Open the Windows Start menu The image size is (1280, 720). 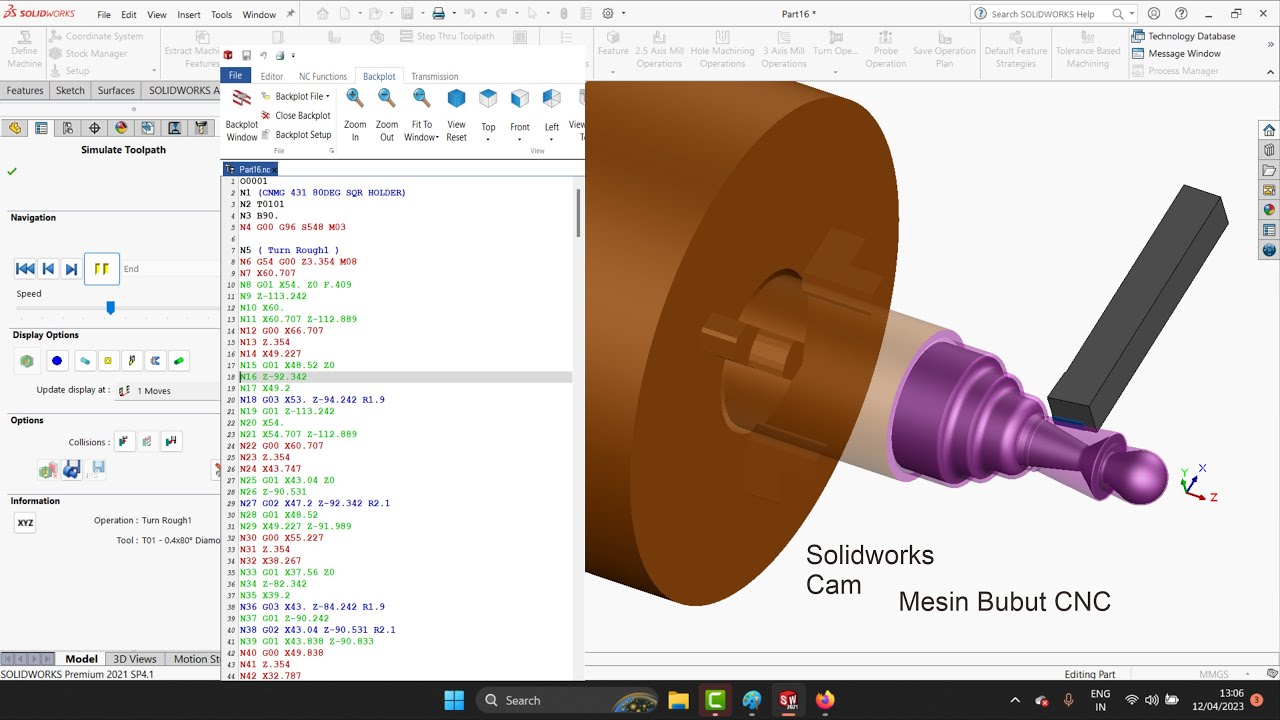click(454, 700)
